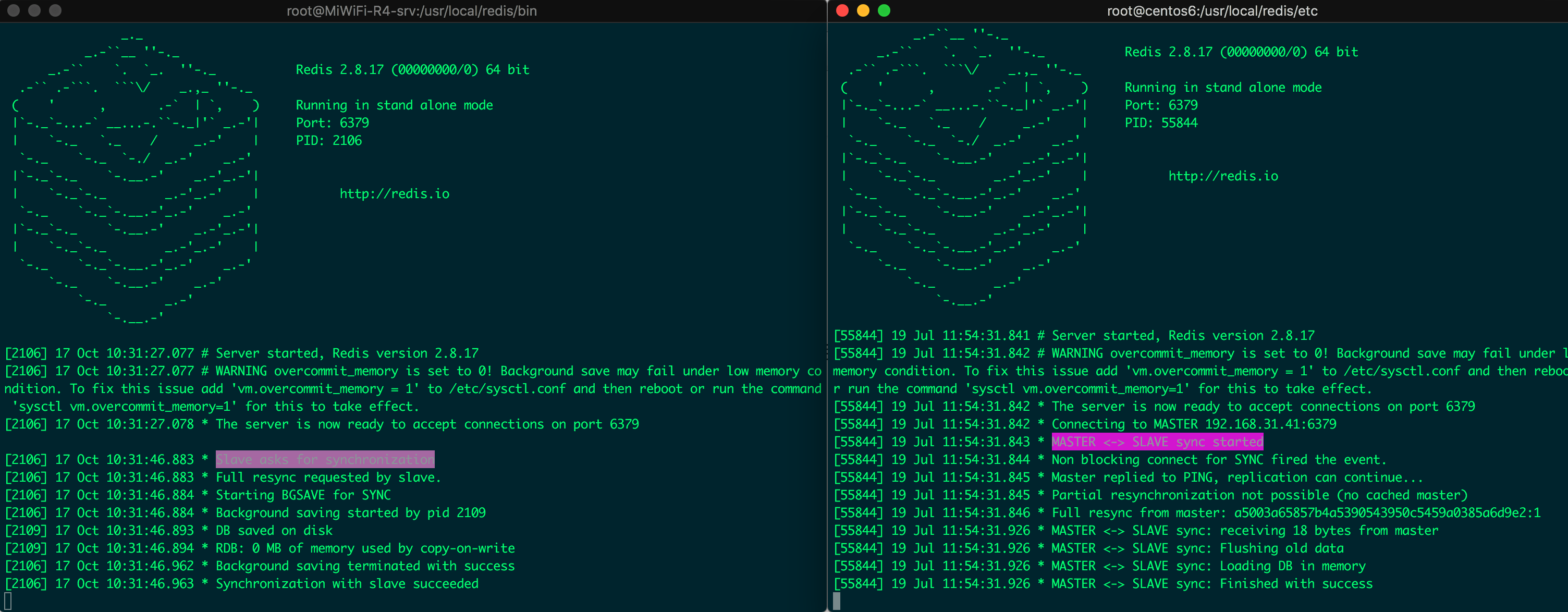Click 'DB saved on disk' line
1568x612 pixels.
168,530
